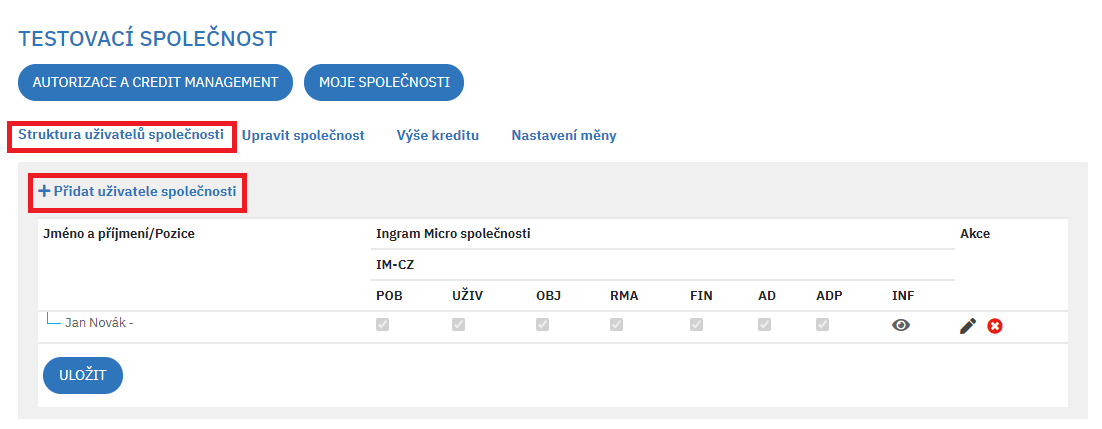Switch to the Upravit společnost tab
The height and width of the screenshot is (429, 1102).
[x=303, y=136]
